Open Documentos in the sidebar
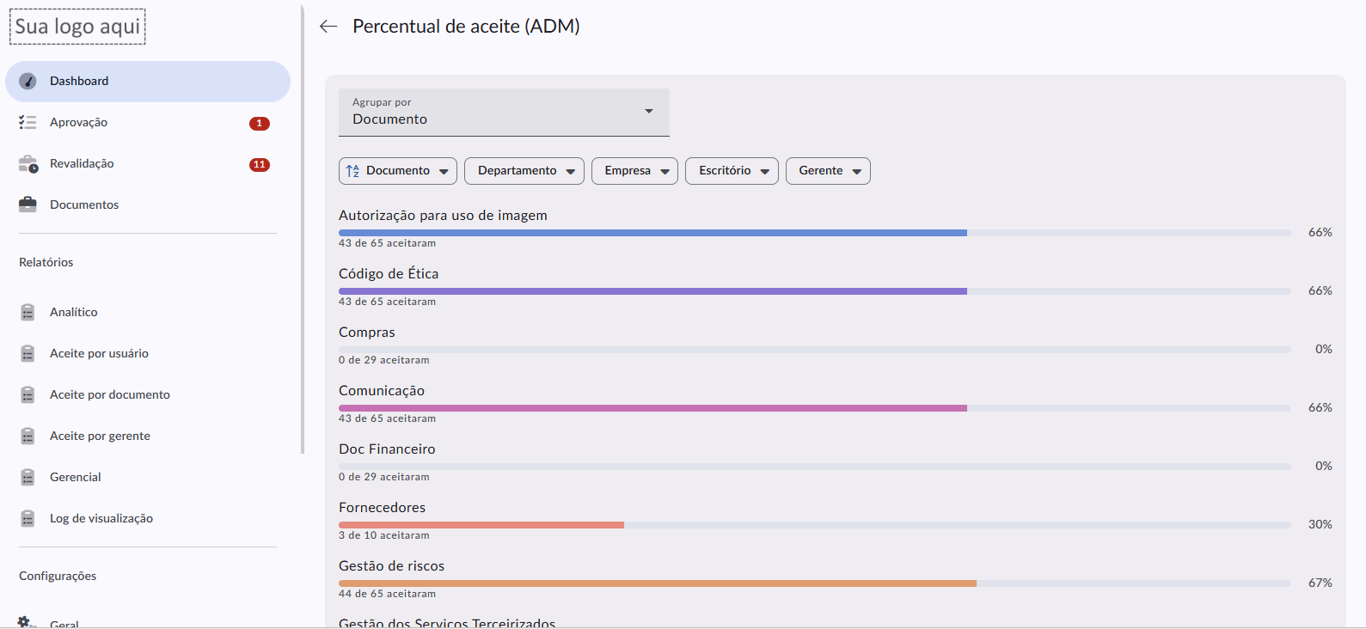 [148, 204]
